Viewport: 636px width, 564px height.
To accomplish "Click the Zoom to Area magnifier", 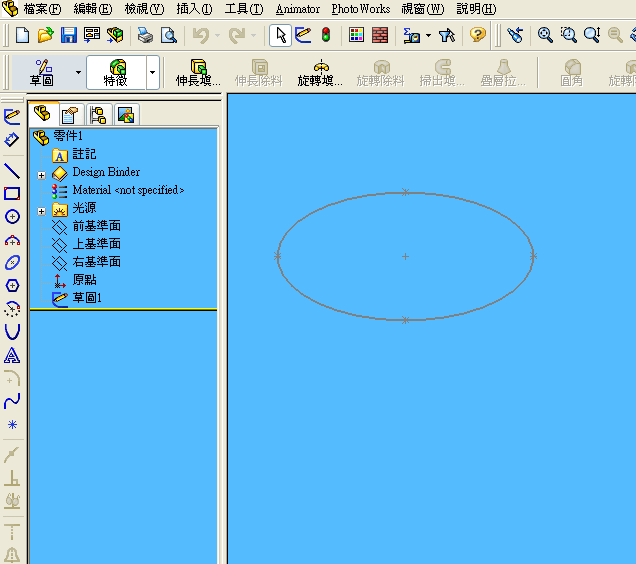I will click(x=568, y=35).
